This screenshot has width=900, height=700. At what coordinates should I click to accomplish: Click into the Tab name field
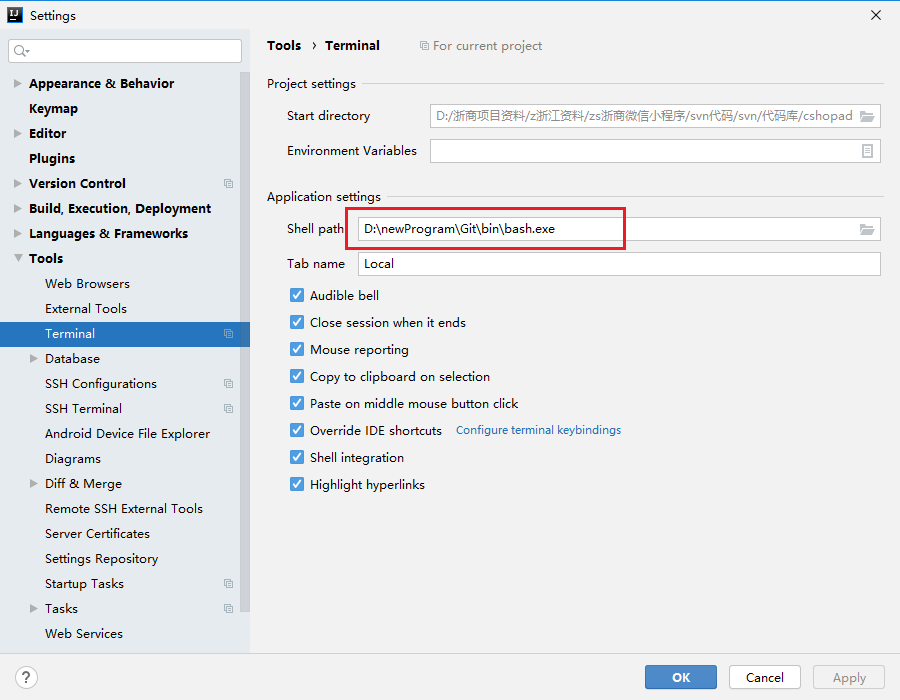click(x=618, y=264)
